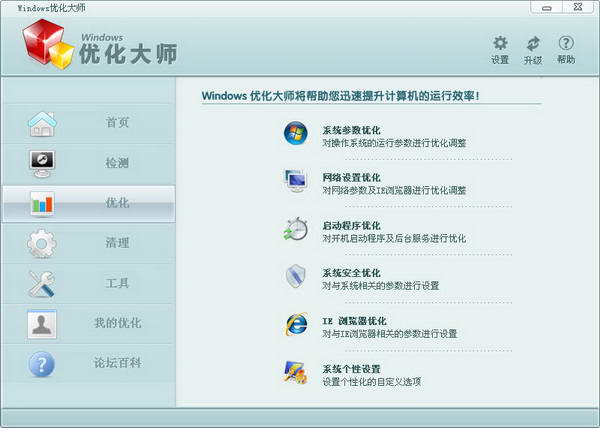Viewport: 600px width, 428px height.
Task: Click the 检测 monitor icon
Action: tap(42, 164)
